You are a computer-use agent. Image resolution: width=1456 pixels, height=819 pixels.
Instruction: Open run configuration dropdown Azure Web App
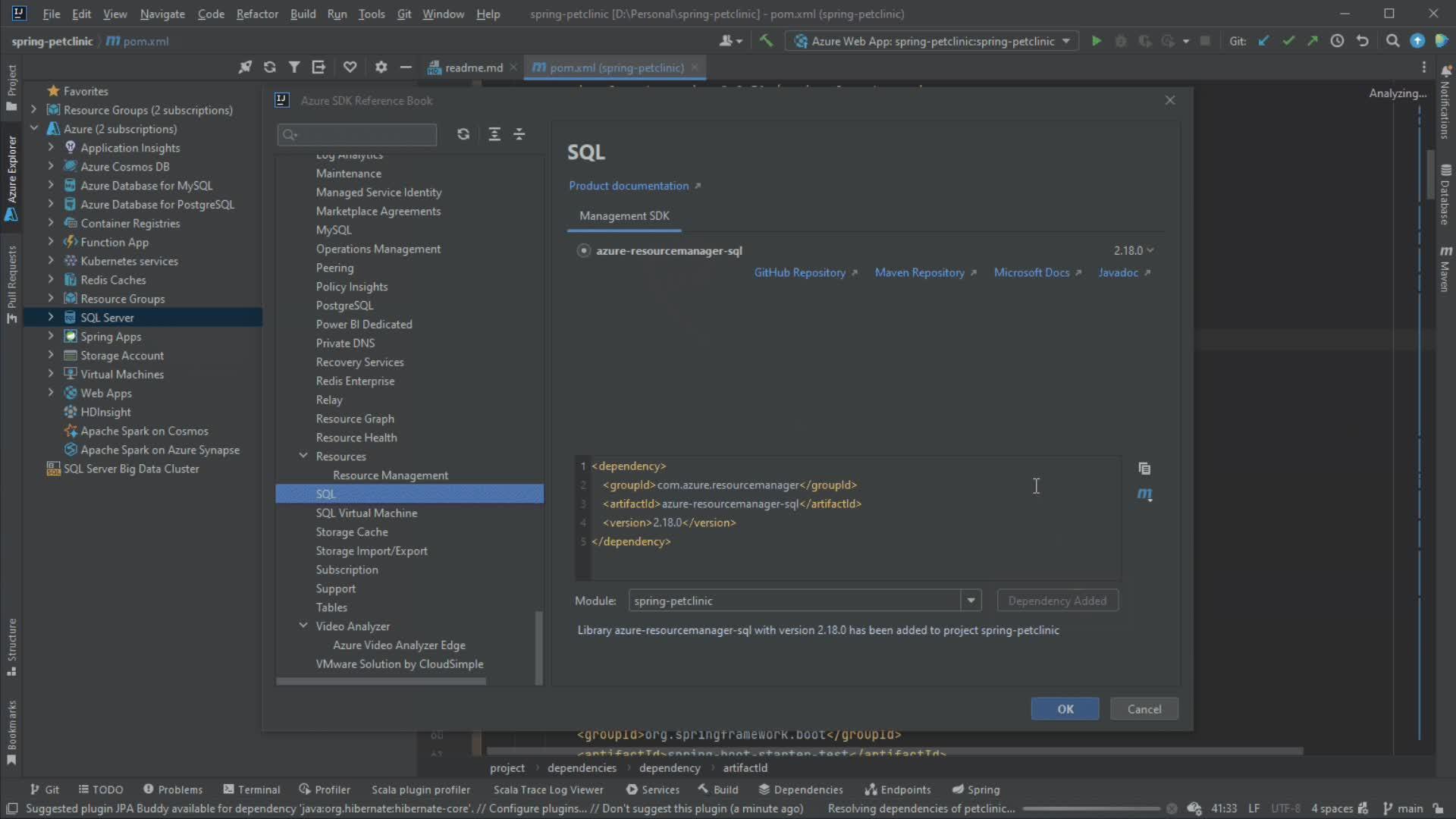coord(933,41)
